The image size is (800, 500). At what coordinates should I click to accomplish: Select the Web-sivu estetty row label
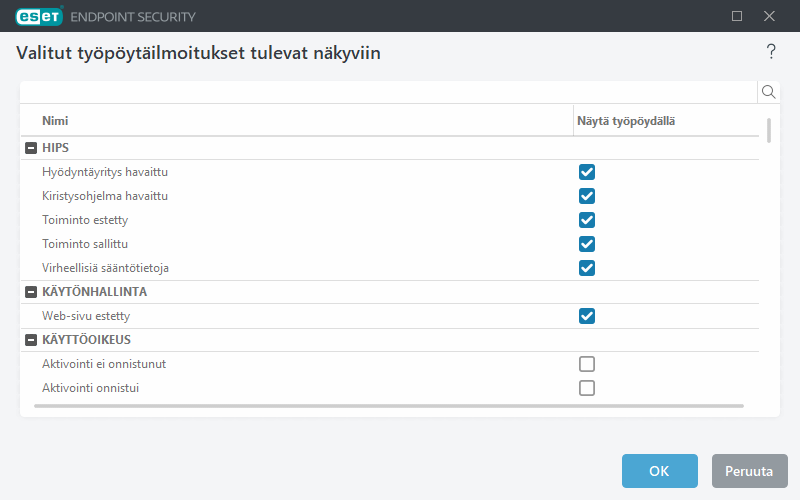pyautogui.click(x=86, y=316)
